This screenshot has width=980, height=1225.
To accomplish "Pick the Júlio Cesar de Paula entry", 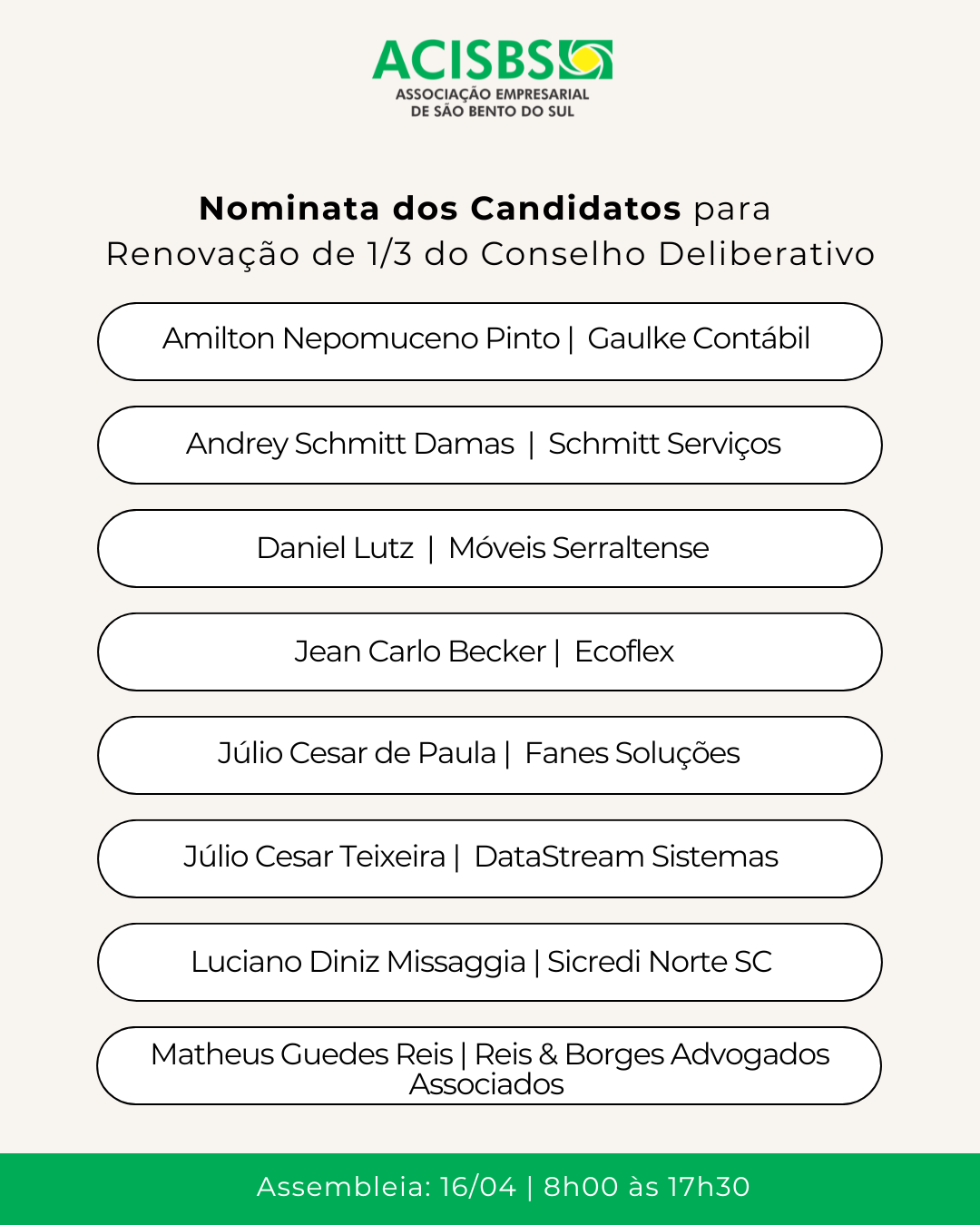I will 357,753.
